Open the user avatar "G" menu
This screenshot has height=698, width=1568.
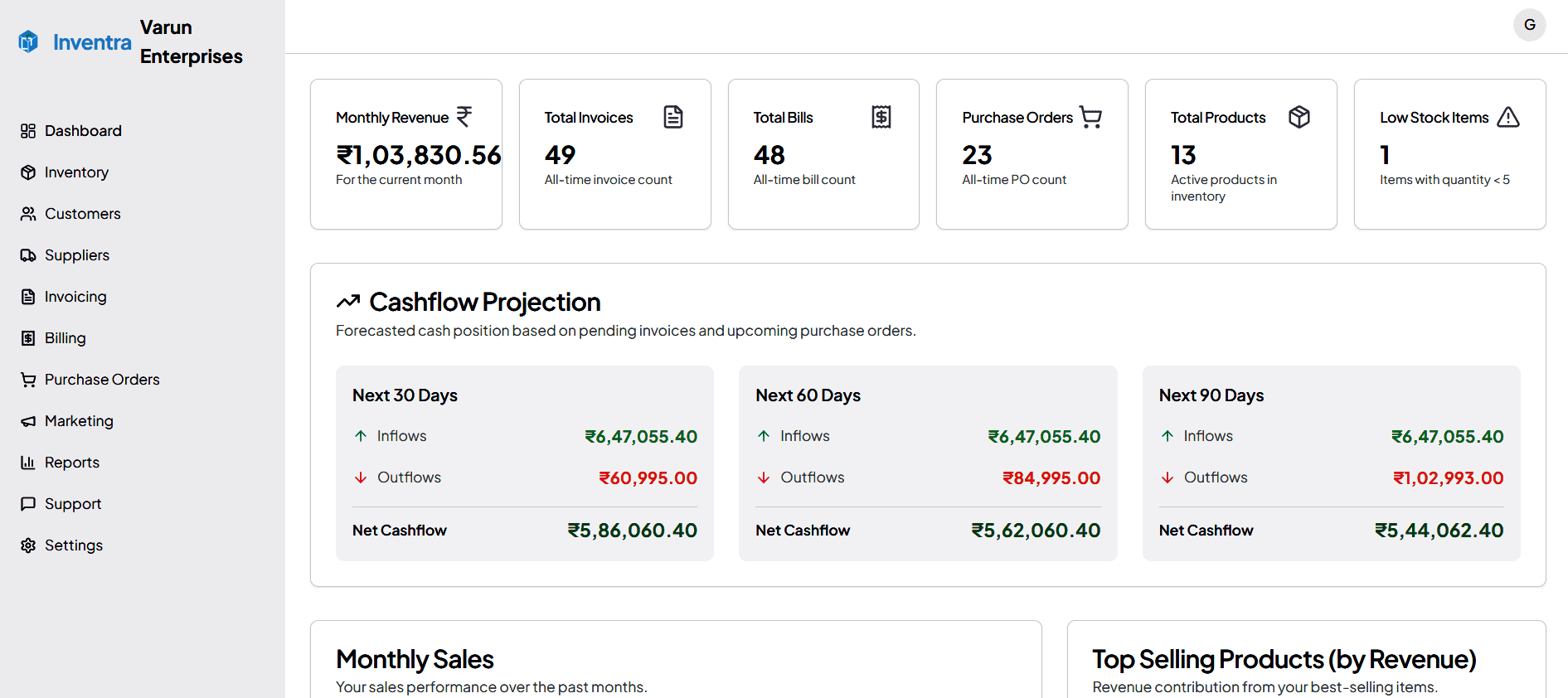(x=1529, y=25)
